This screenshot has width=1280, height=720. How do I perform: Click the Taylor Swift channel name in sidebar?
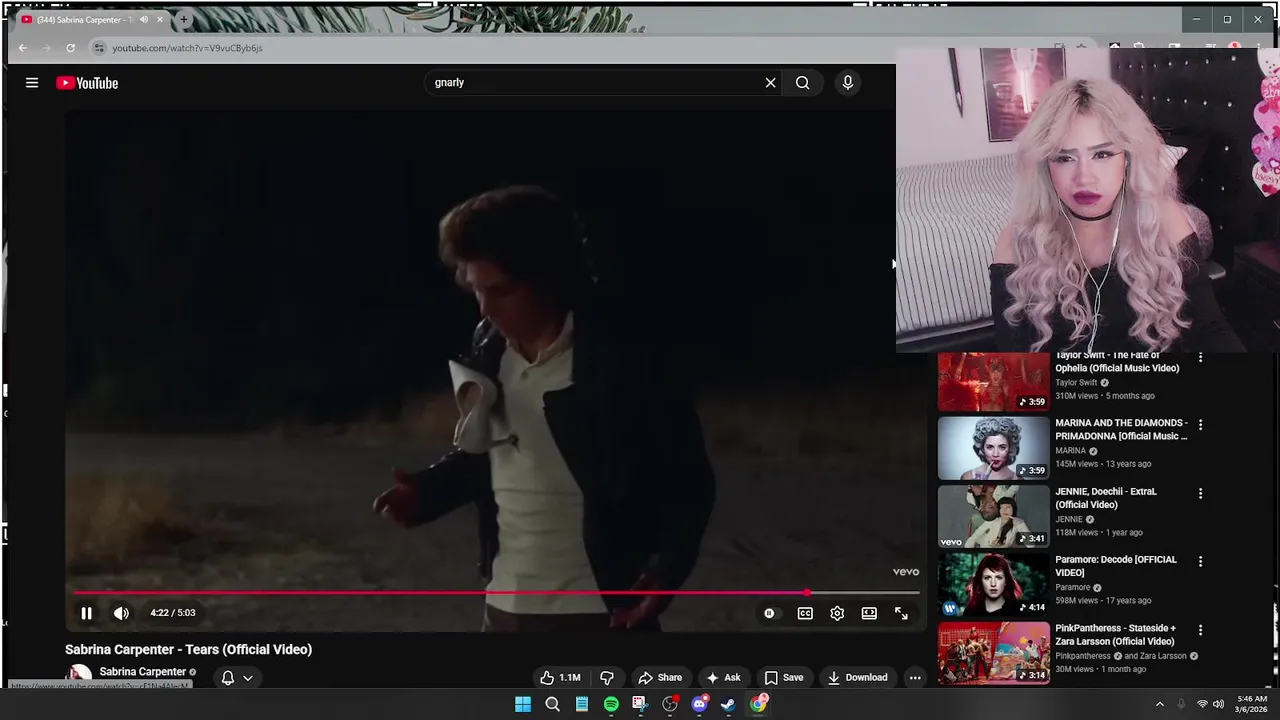pos(1076,382)
